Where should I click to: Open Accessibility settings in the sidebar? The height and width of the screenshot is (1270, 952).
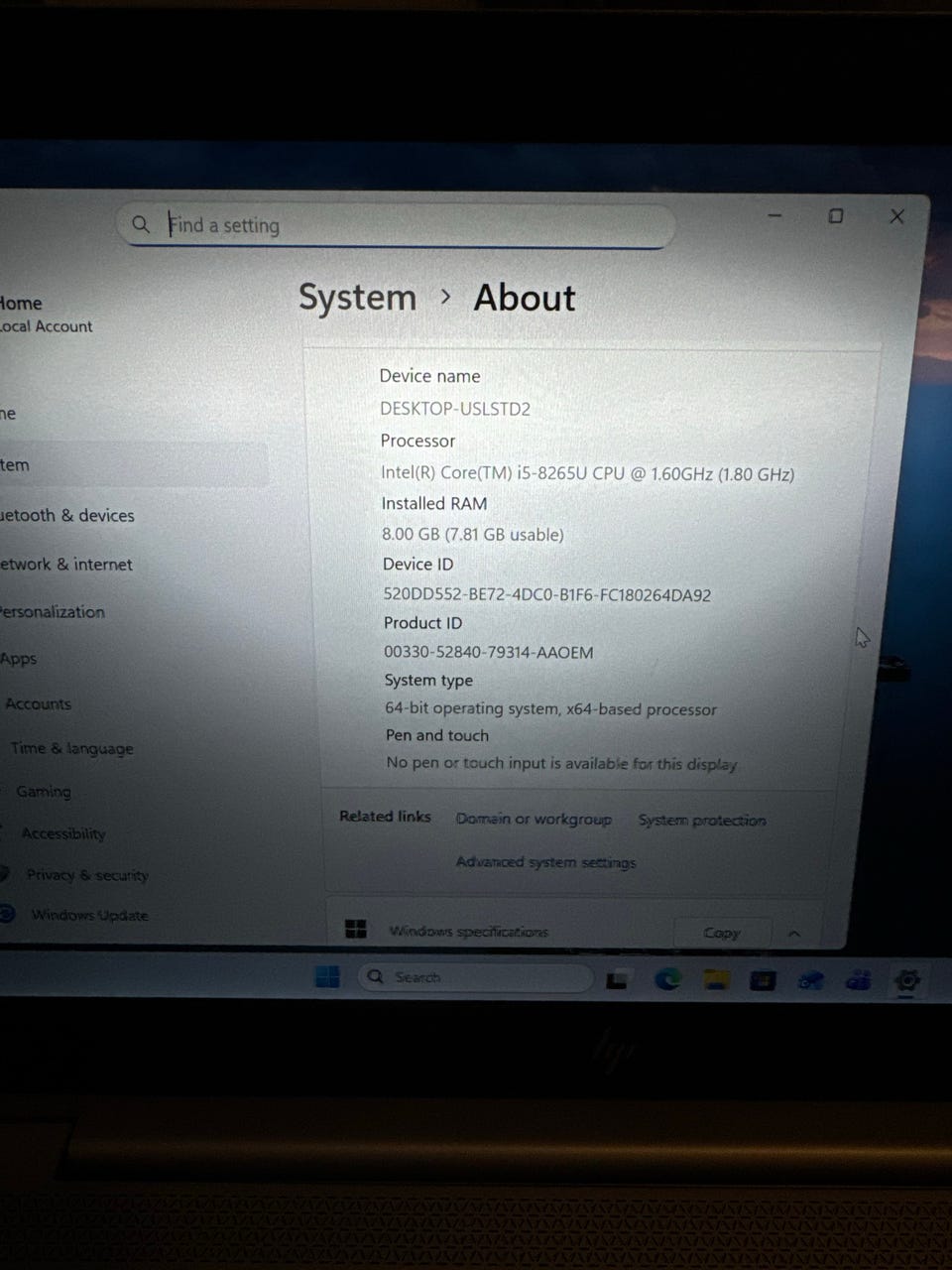63,833
